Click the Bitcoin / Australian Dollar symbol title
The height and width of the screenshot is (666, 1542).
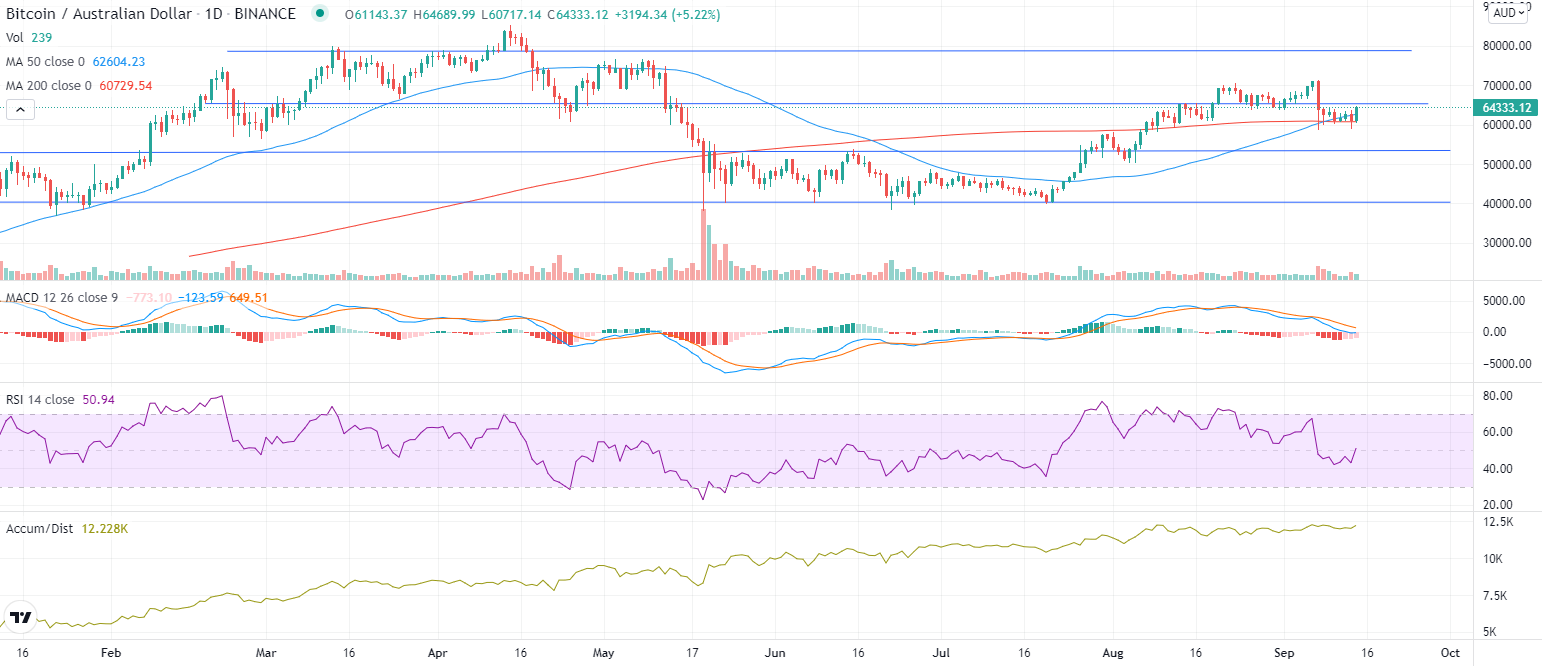pyautogui.click(x=98, y=14)
